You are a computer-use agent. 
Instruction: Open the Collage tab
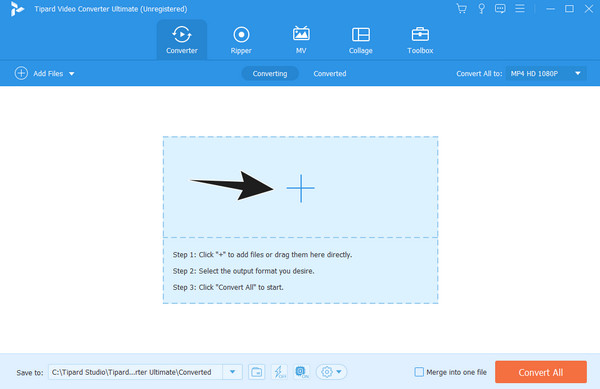360,40
